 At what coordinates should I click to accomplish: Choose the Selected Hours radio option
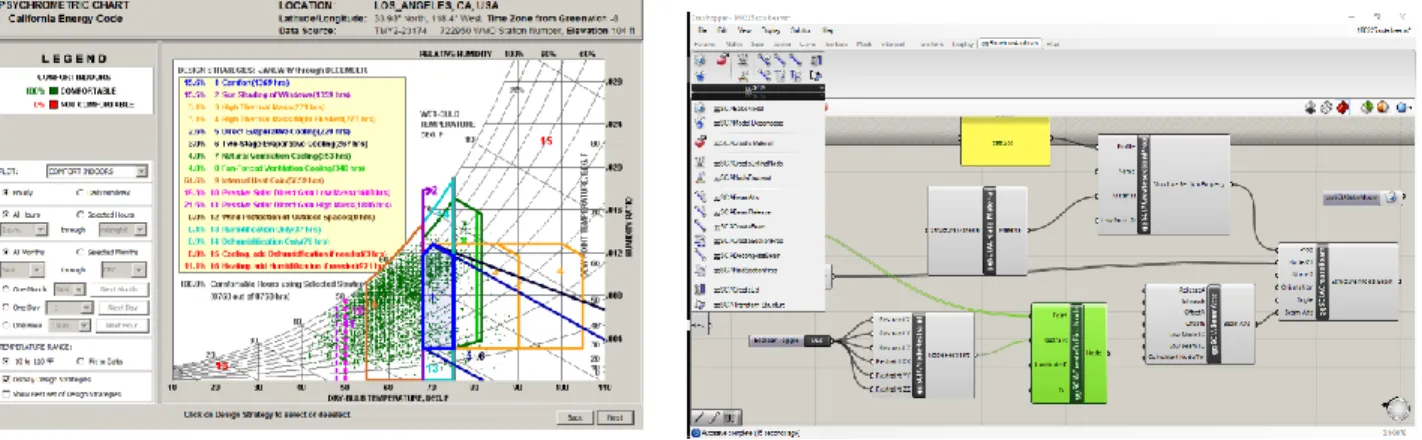[x=80, y=214]
